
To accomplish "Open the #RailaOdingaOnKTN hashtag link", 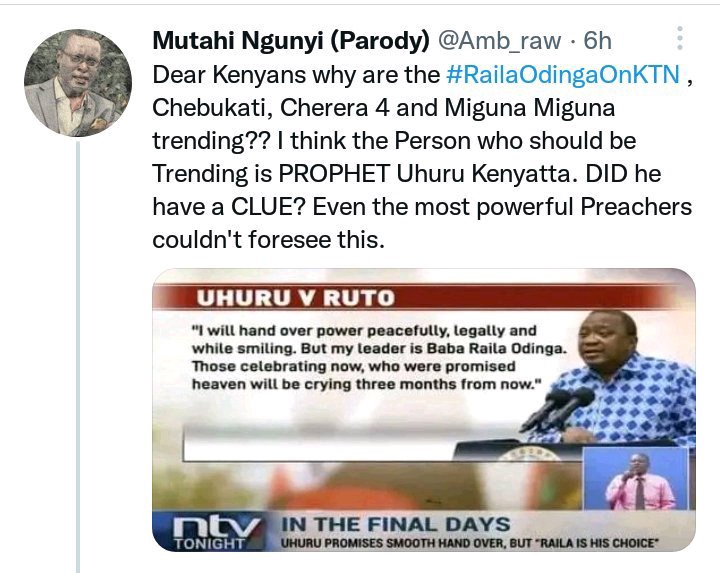I will coord(562,75).
